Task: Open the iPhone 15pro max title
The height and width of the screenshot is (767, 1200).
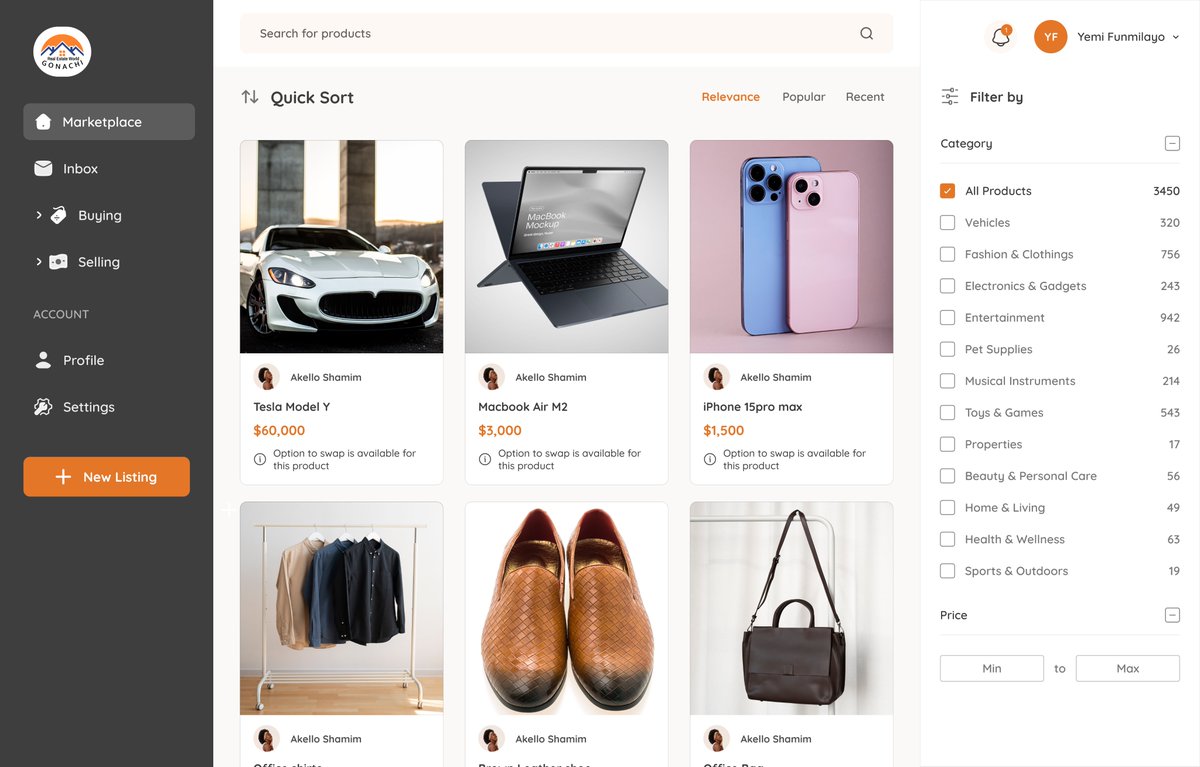Action: click(753, 407)
